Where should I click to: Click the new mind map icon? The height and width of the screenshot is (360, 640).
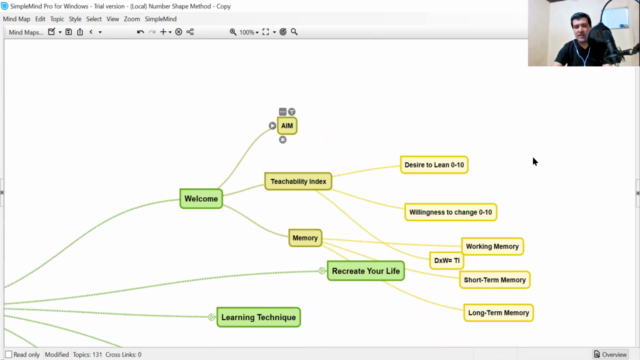tap(51, 32)
